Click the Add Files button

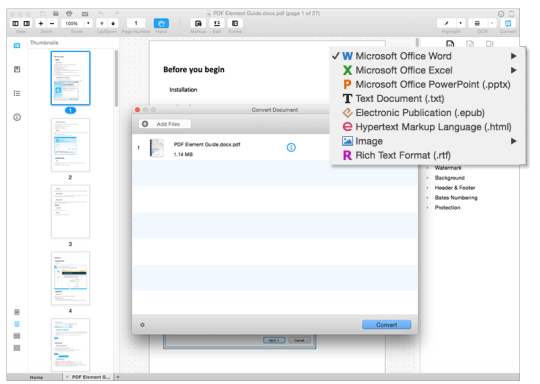click(x=165, y=124)
